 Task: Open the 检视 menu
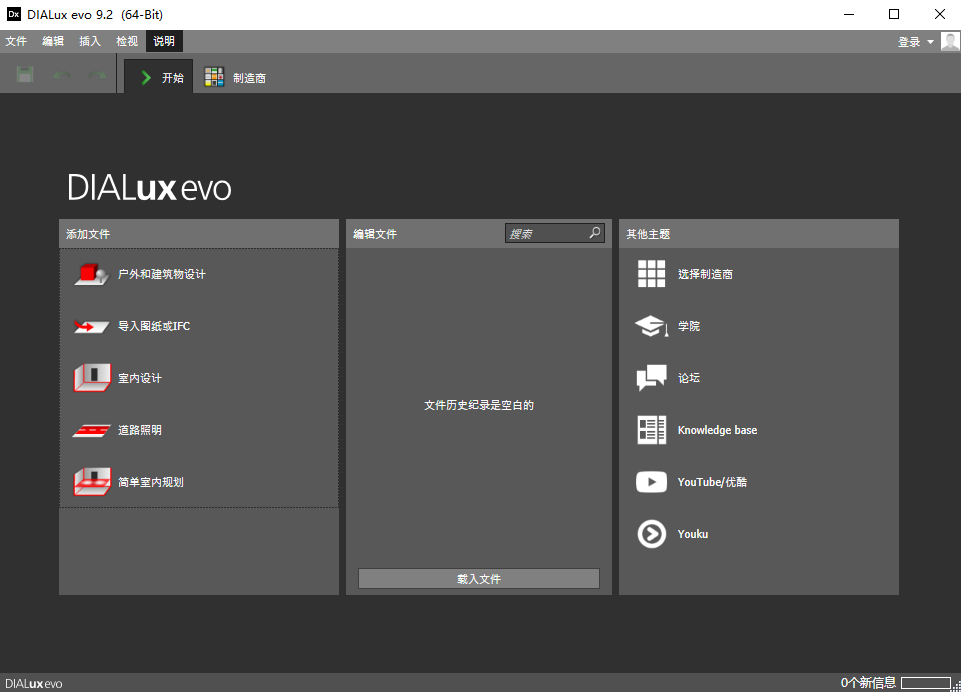[x=127, y=41]
